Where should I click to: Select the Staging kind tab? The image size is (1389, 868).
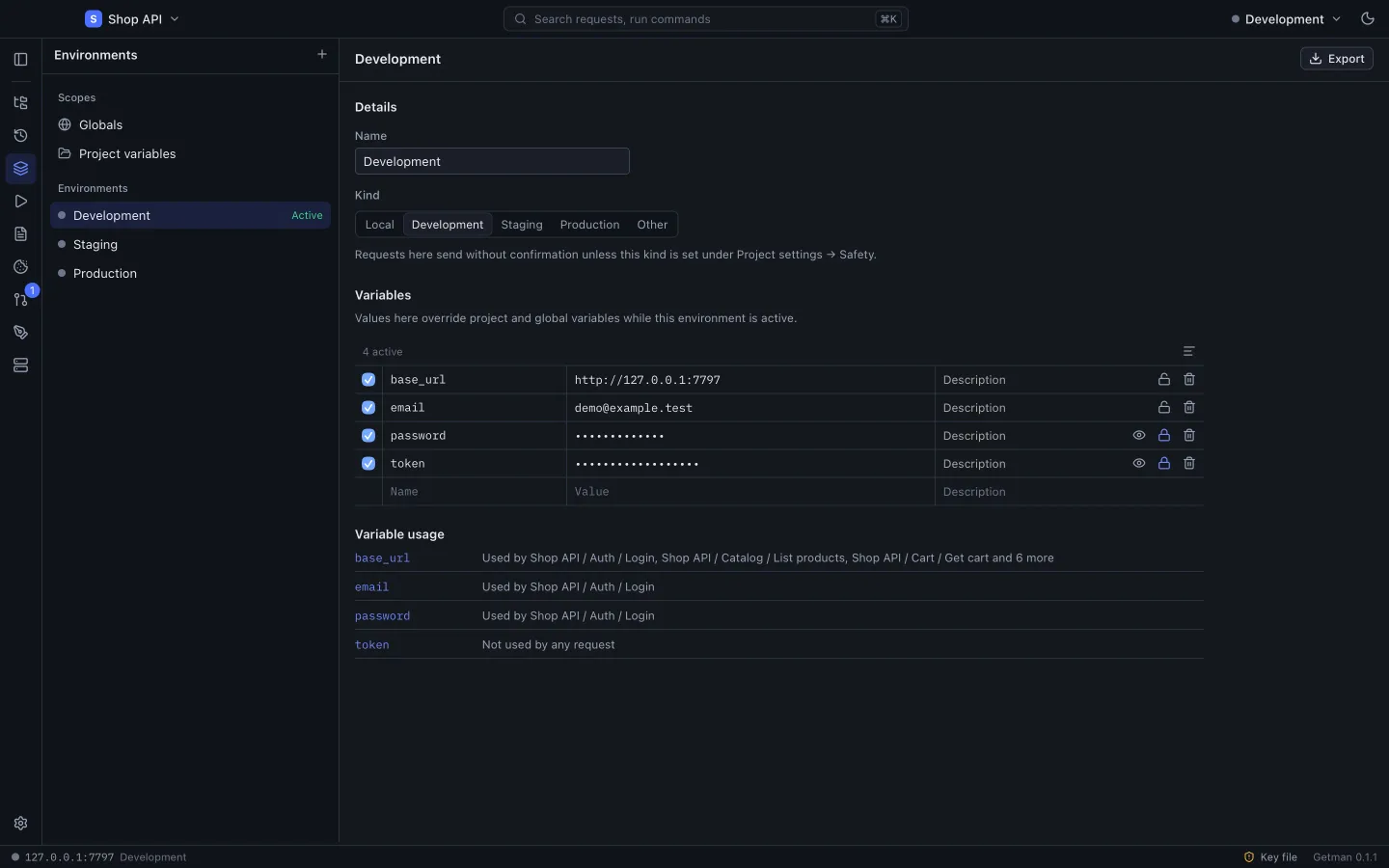pyautogui.click(x=522, y=225)
